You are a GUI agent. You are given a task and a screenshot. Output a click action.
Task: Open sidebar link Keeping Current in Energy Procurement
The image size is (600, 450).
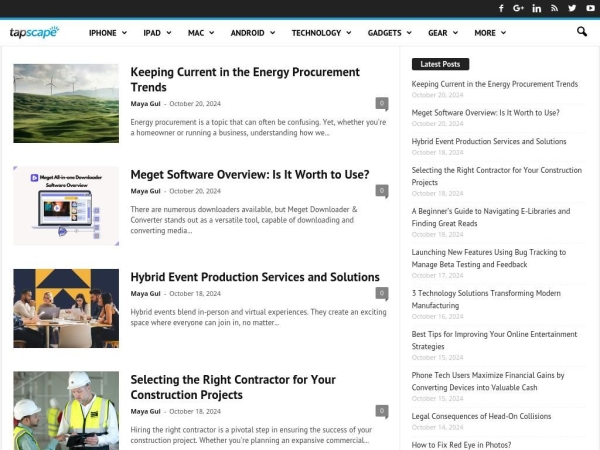tap(495, 84)
